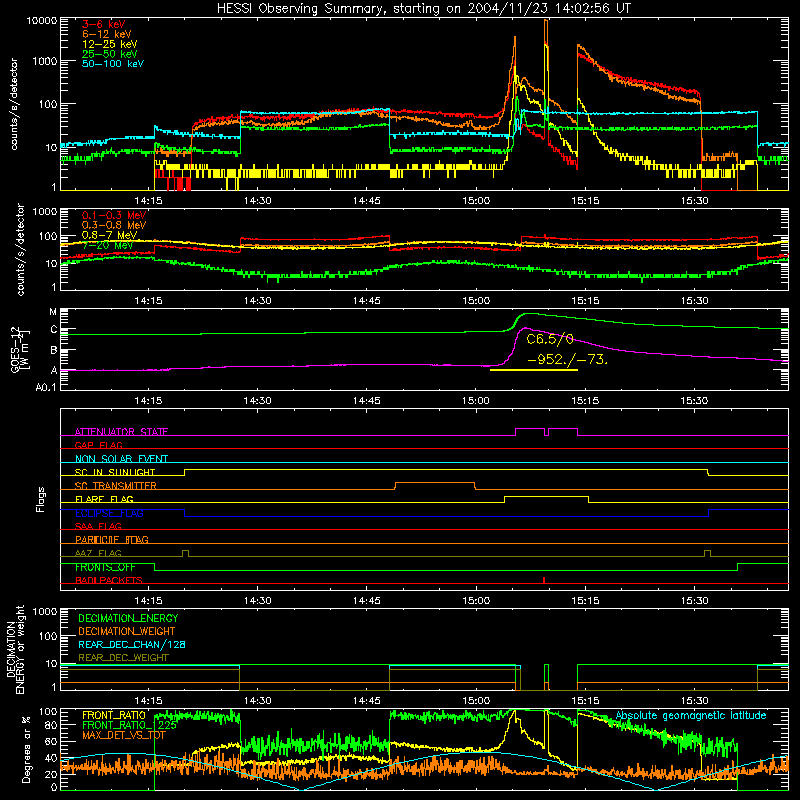Select the 50-100 keV legend label
Image resolution: width=800 pixels, height=800 pixels.
coord(113,63)
